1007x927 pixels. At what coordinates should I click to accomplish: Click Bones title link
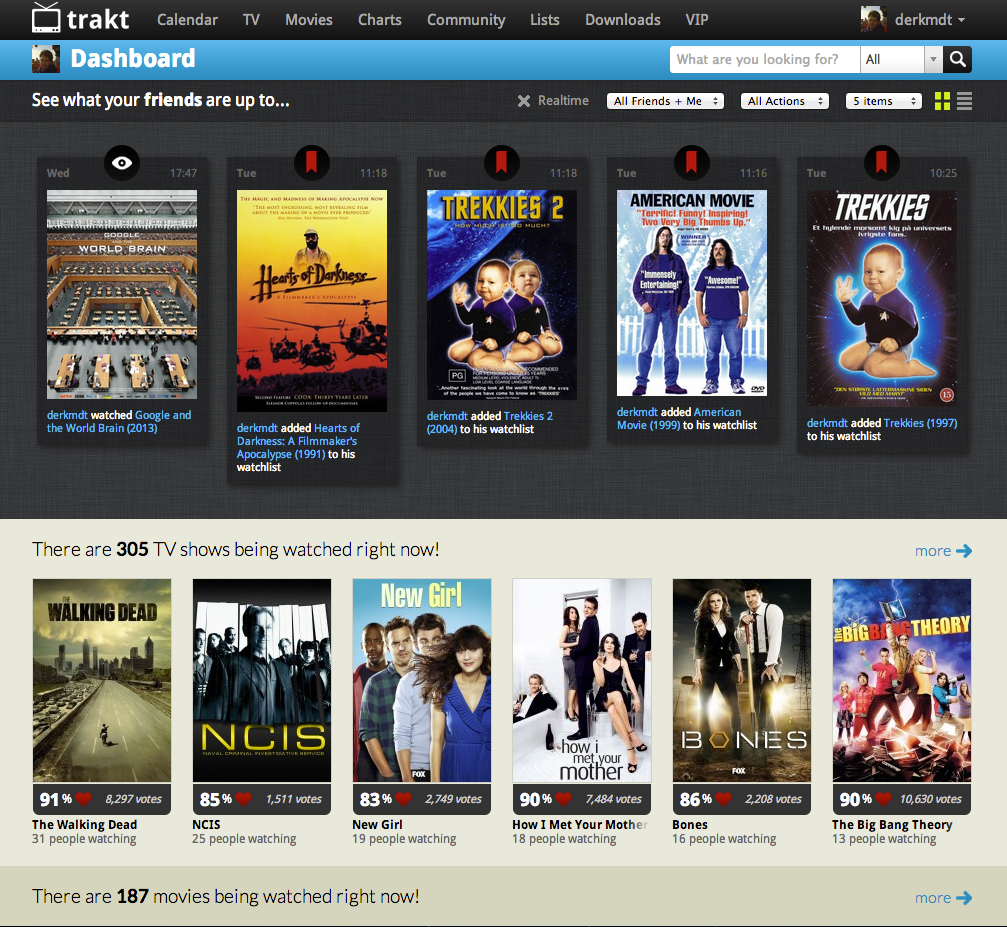690,824
